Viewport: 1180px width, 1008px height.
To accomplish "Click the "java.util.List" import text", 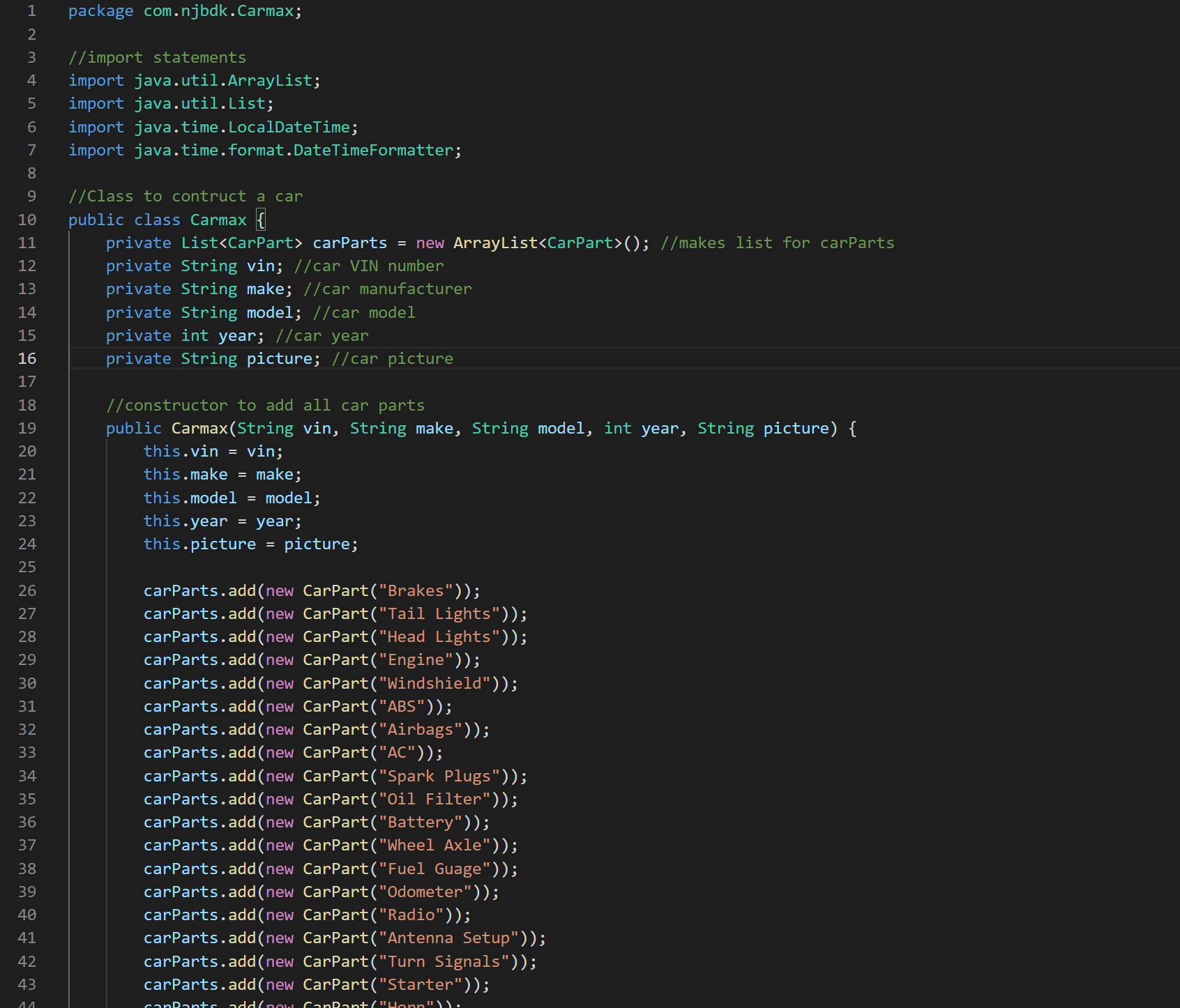I will click(200, 103).
